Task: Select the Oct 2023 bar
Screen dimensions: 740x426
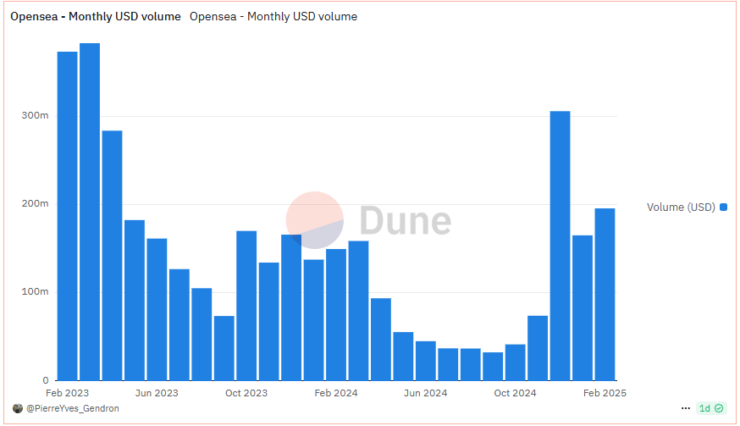Action: (246, 306)
